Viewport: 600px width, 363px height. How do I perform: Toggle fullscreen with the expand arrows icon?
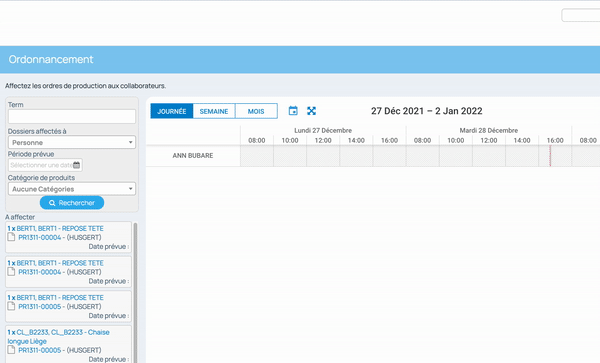click(x=311, y=111)
